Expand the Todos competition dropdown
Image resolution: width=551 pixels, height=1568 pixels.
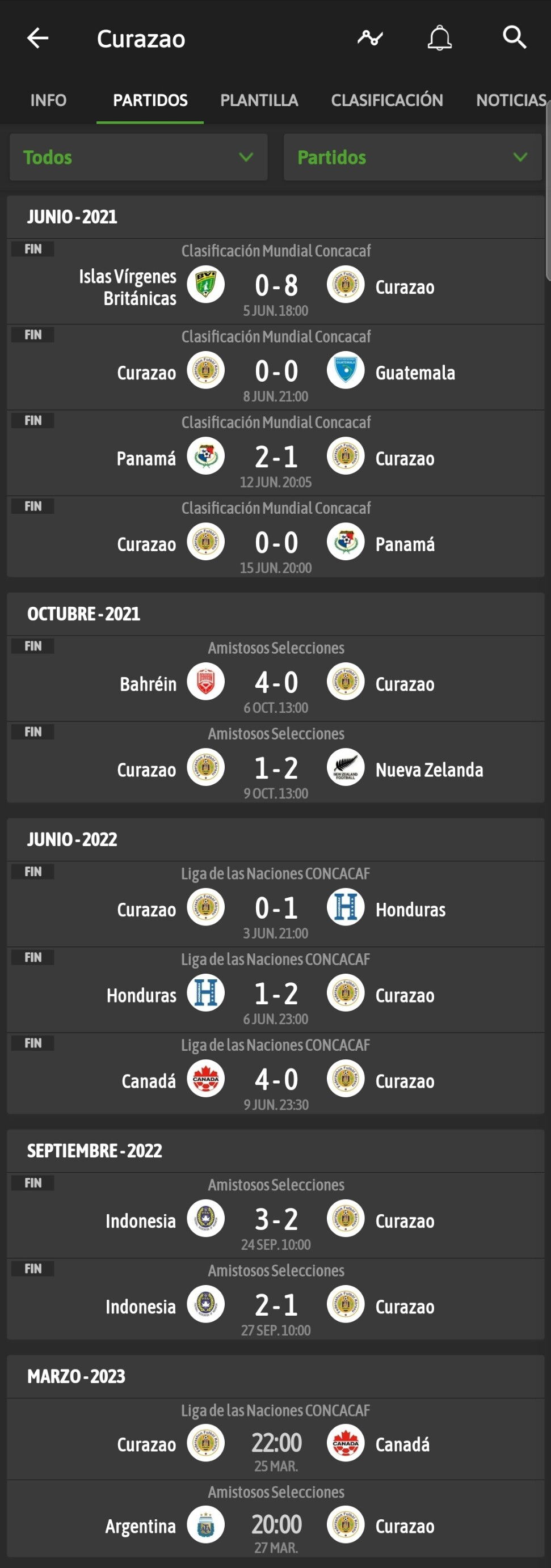pyautogui.click(x=138, y=157)
